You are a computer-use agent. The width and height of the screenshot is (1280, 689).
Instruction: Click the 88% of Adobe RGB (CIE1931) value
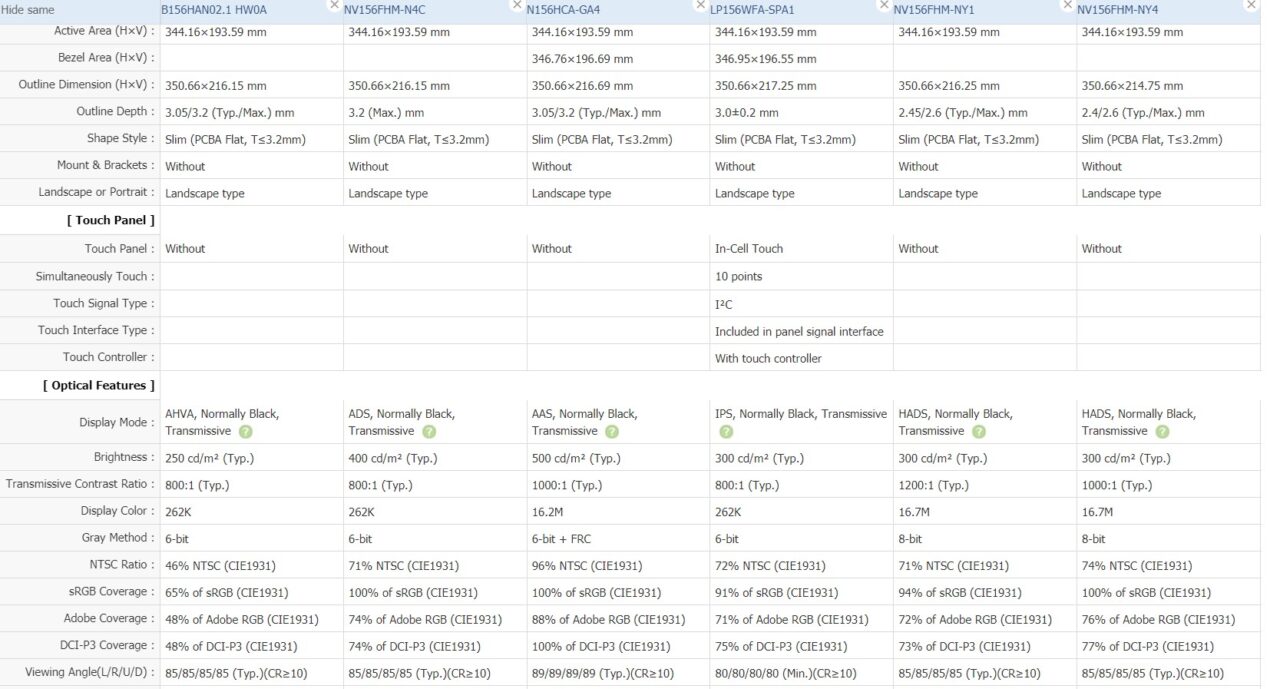(608, 620)
